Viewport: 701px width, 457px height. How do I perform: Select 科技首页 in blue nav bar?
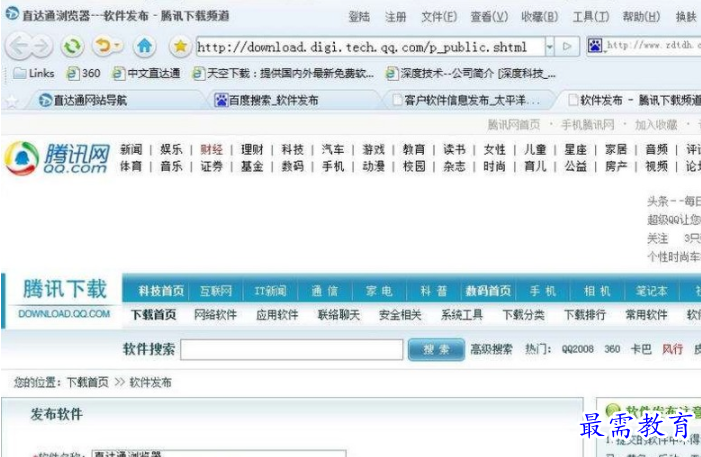[161, 291]
